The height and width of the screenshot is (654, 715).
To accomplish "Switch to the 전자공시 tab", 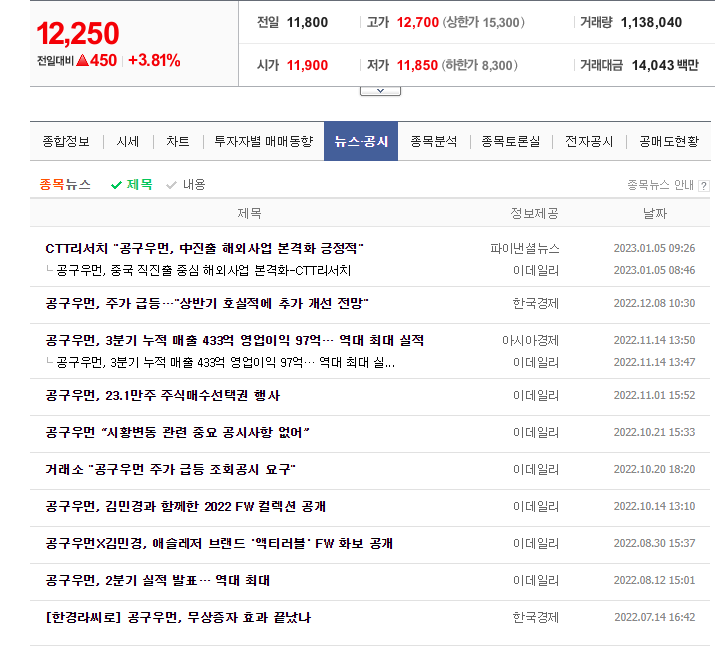I will point(589,141).
